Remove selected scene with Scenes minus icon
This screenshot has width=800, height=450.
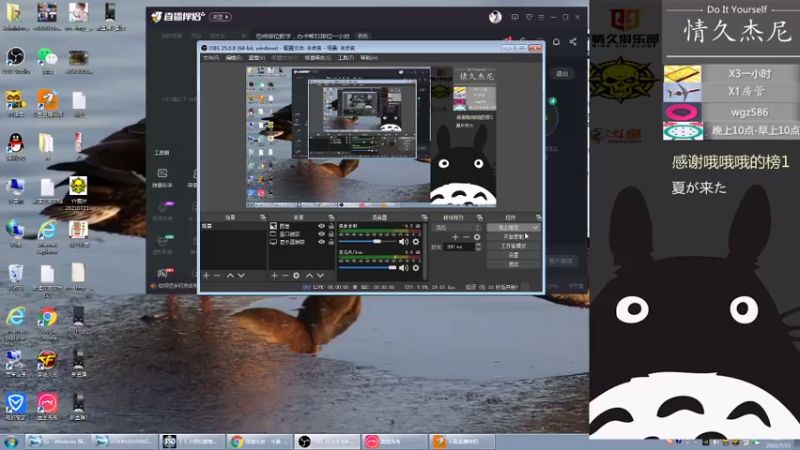(x=217, y=276)
